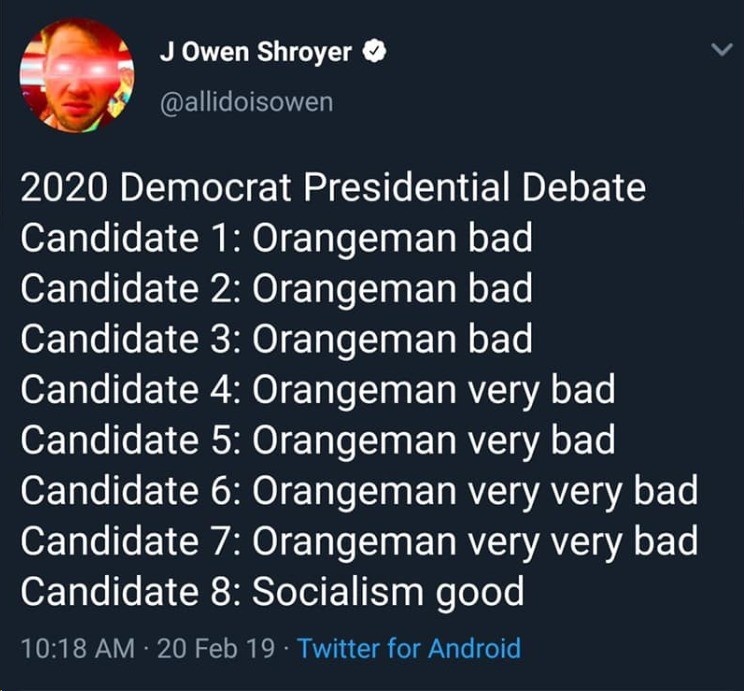This screenshot has height=691, width=744.
Task: Click the 20 Feb 19 date
Action: click(x=216, y=648)
